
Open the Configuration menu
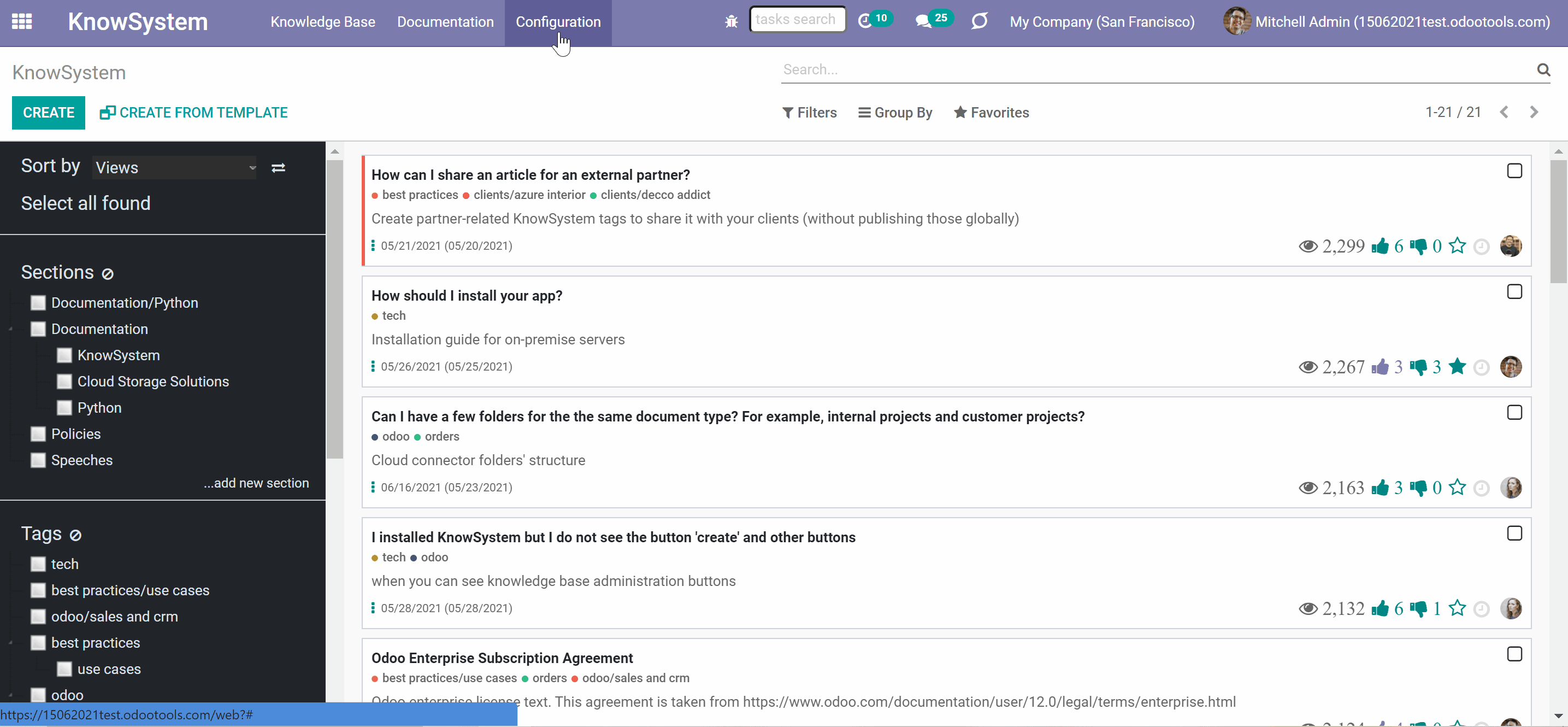point(558,22)
